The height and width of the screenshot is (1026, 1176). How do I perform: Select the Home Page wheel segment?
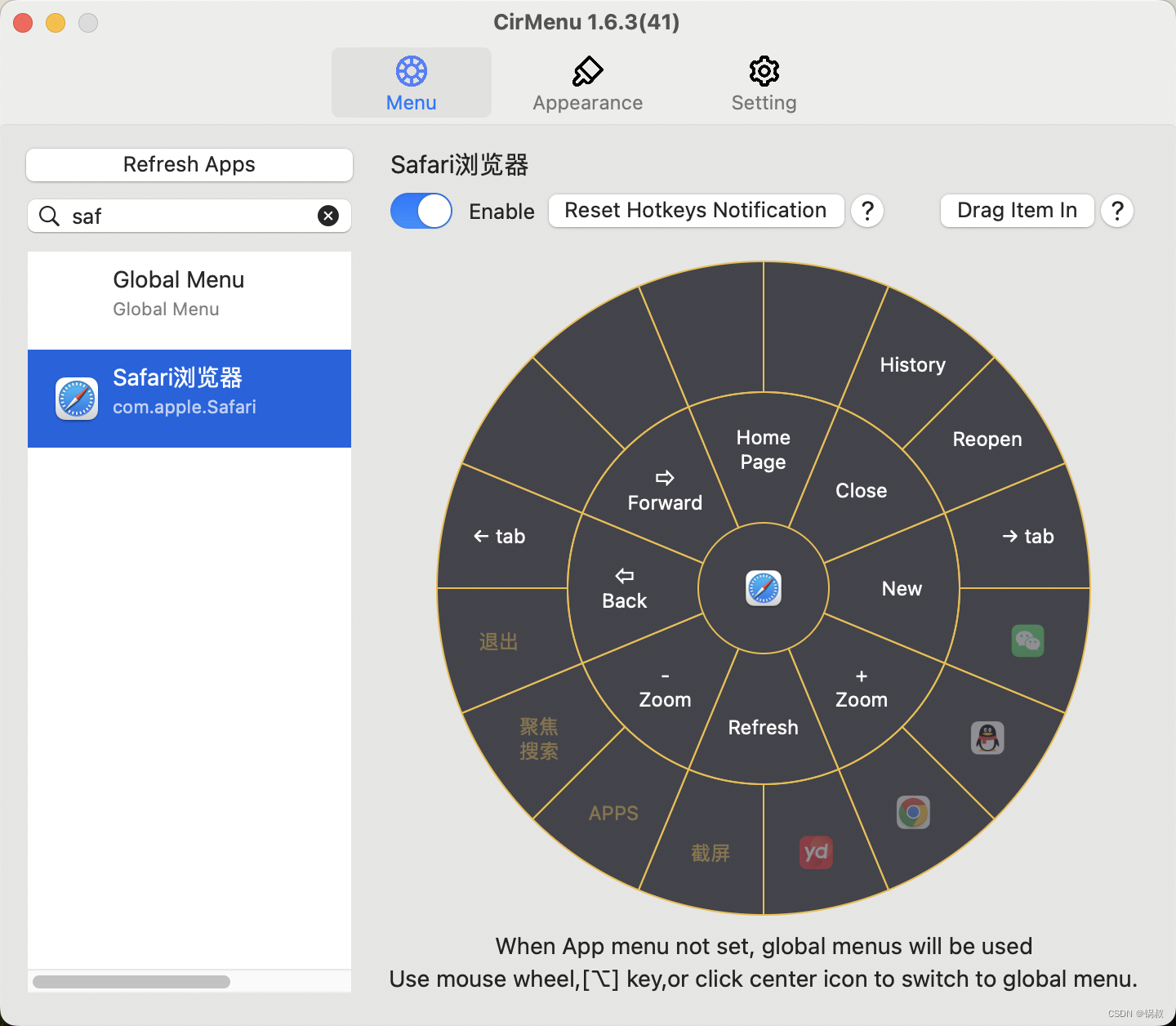764,450
